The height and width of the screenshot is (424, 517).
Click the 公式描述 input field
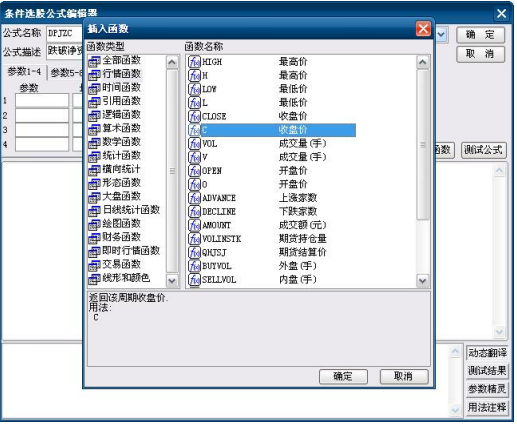pos(65,52)
